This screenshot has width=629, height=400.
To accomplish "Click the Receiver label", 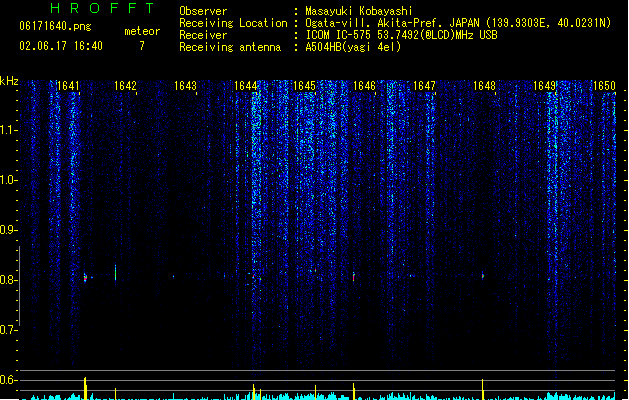I will point(203,35).
